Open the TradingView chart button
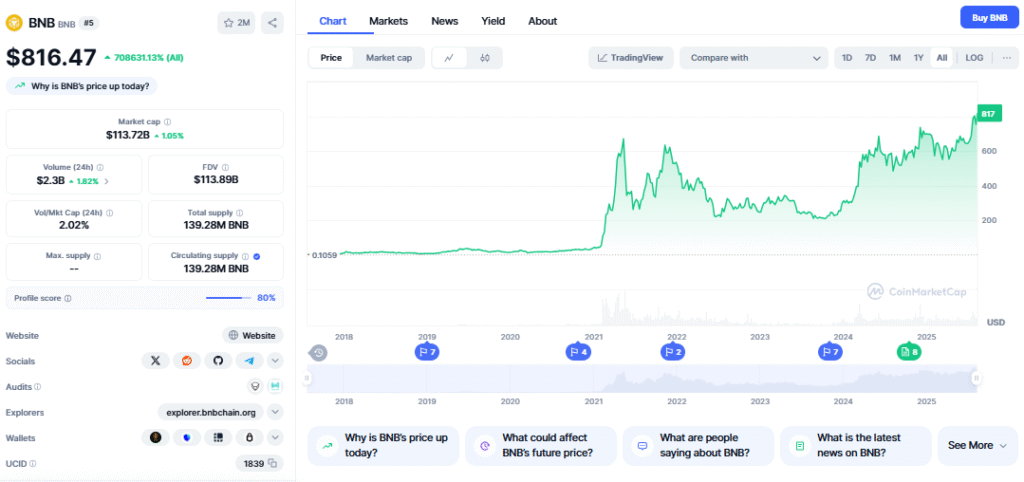Image resolution: width=1024 pixels, height=482 pixels. click(630, 58)
